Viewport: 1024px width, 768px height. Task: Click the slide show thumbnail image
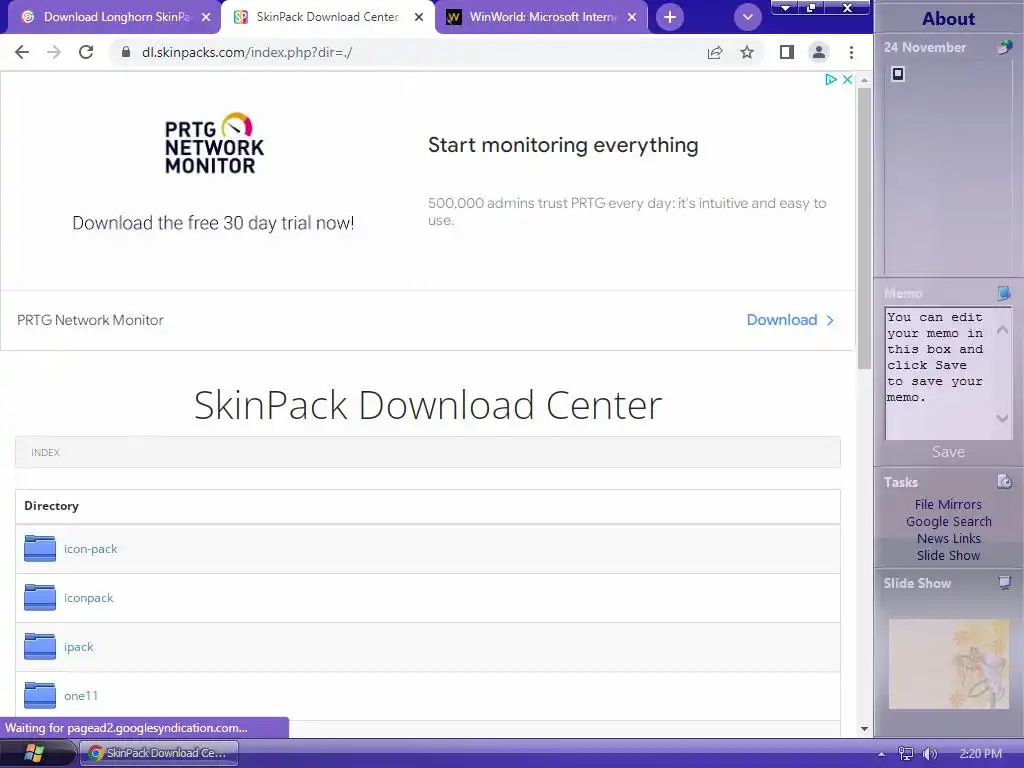[x=949, y=664]
